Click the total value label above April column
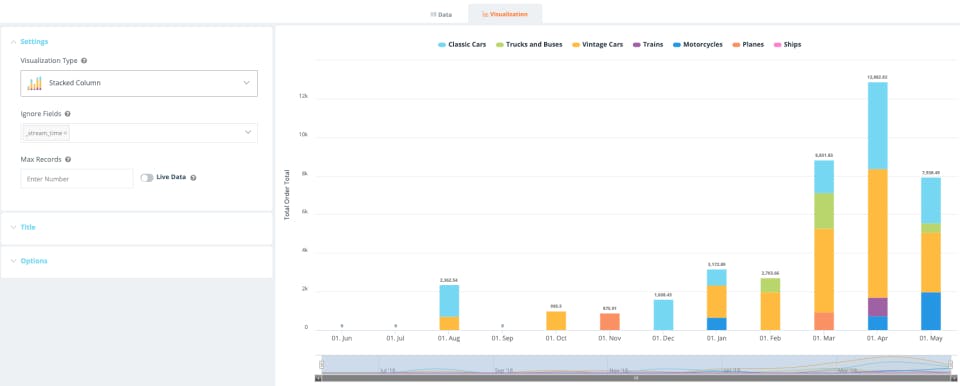This screenshot has width=960, height=386. [x=877, y=77]
